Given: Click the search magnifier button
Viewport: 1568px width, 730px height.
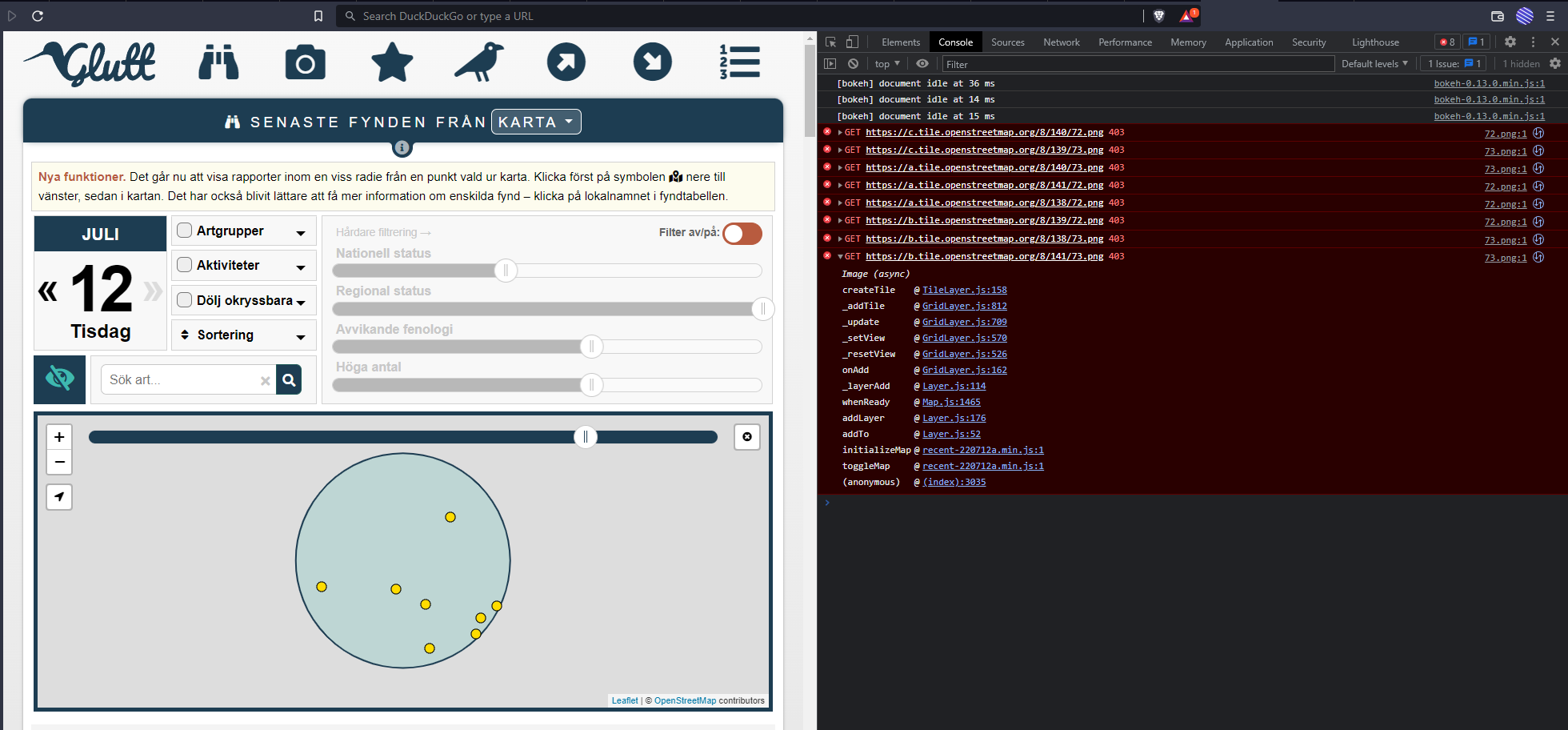Looking at the screenshot, I should (x=289, y=380).
